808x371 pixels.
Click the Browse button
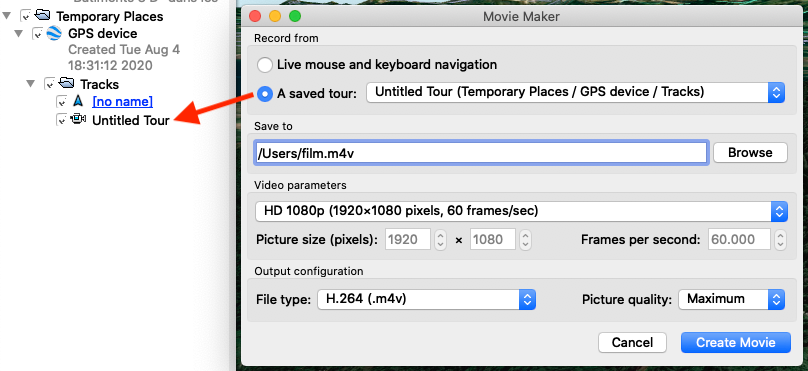750,153
